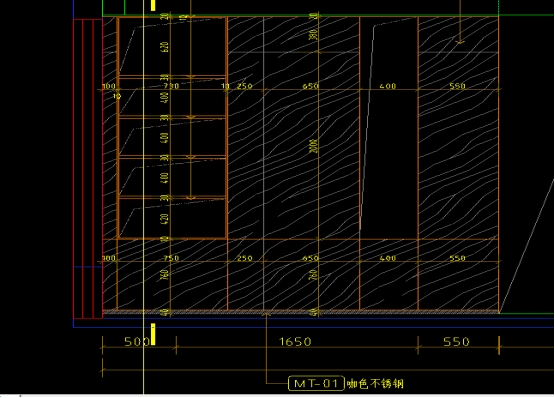Click the 咖色不锈钢 annotation text
The width and height of the screenshot is (555, 398).
pos(375,384)
